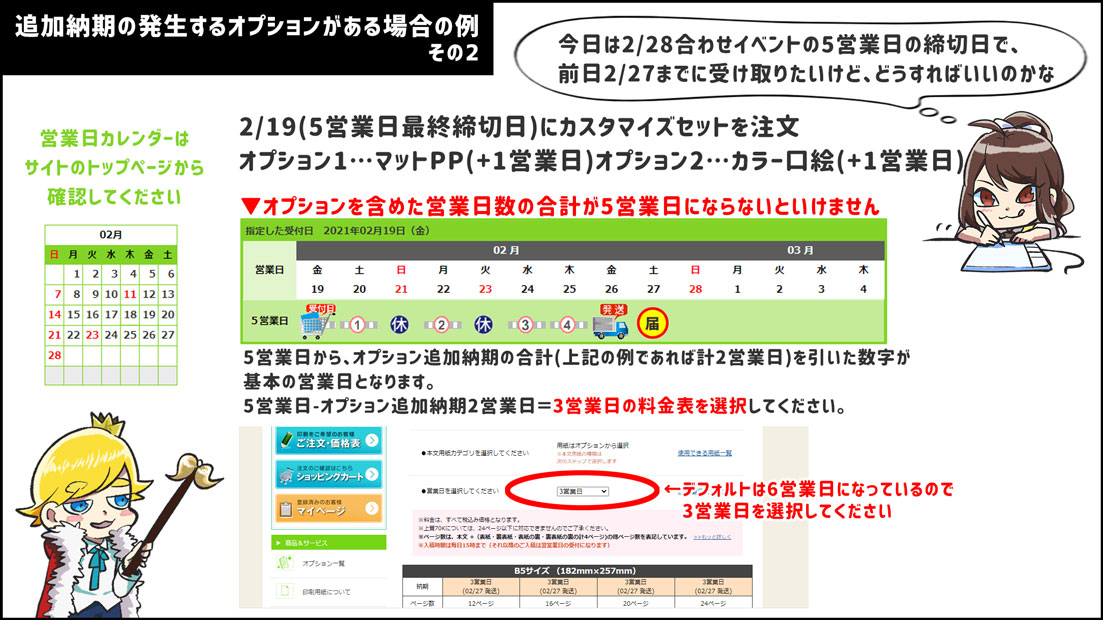Go to マイページ button

pyautogui.click(x=329, y=508)
